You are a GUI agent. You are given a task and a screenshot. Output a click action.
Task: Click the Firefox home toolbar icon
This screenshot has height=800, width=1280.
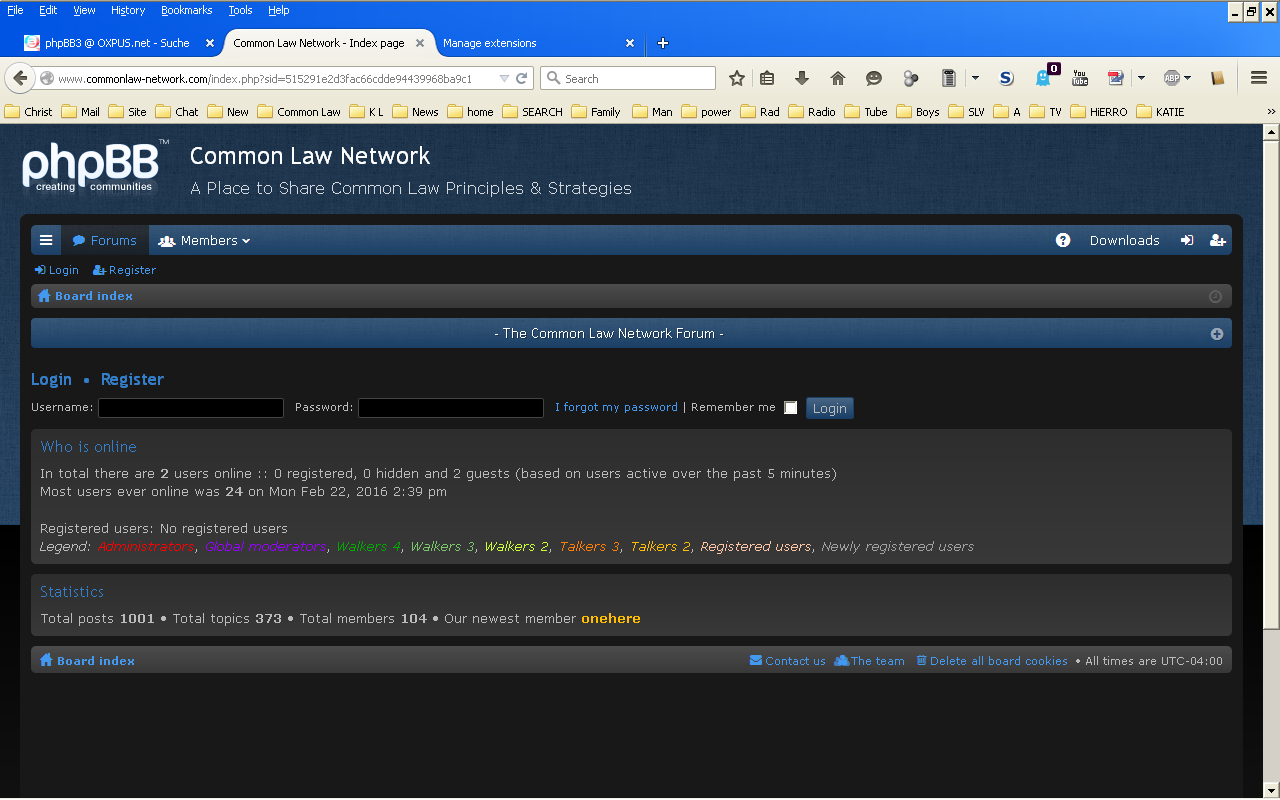[838, 78]
